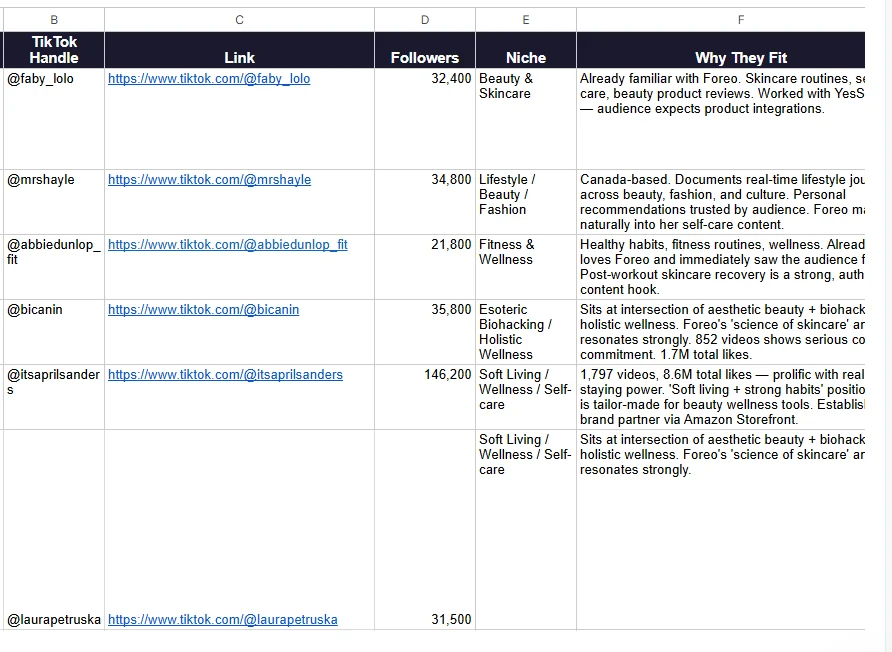Select the 'Canada-based. Documents real-time lifestyle' cell

point(721,202)
